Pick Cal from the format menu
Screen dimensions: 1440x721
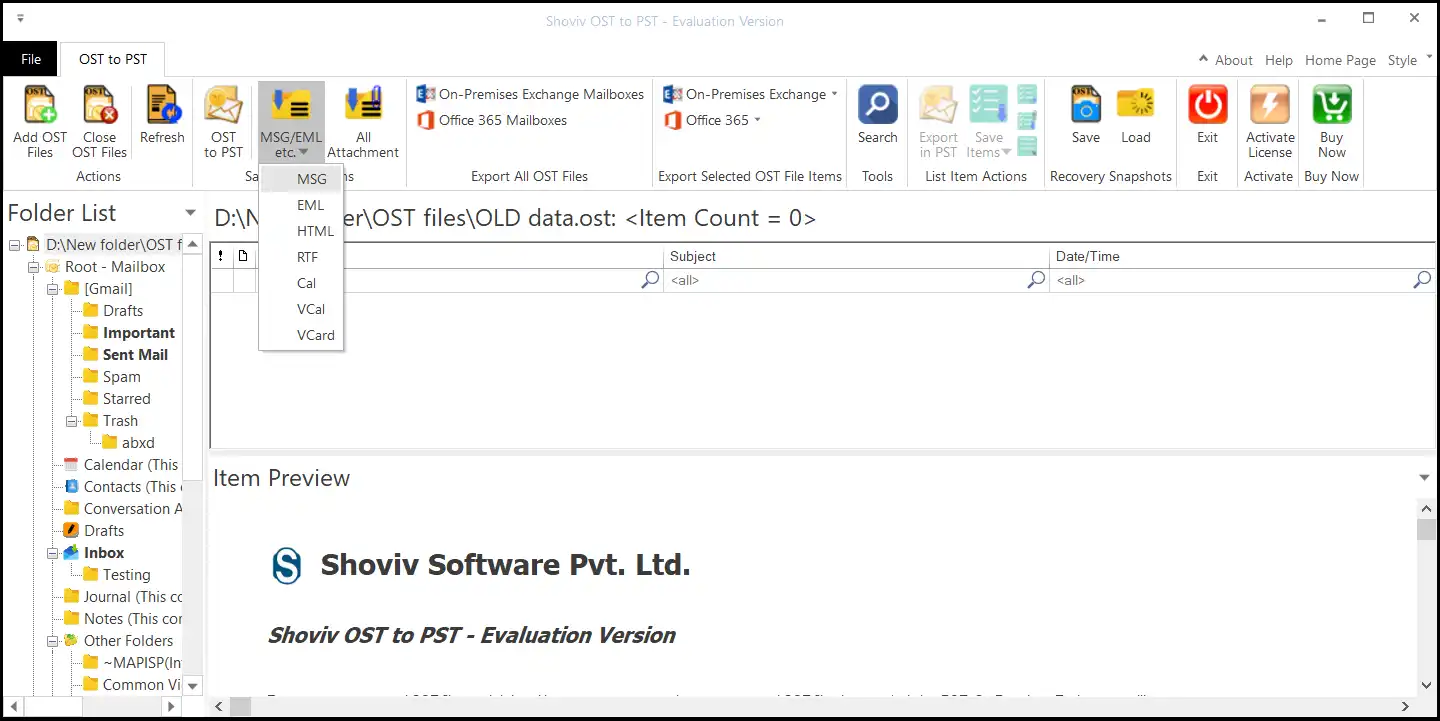pyautogui.click(x=301, y=283)
